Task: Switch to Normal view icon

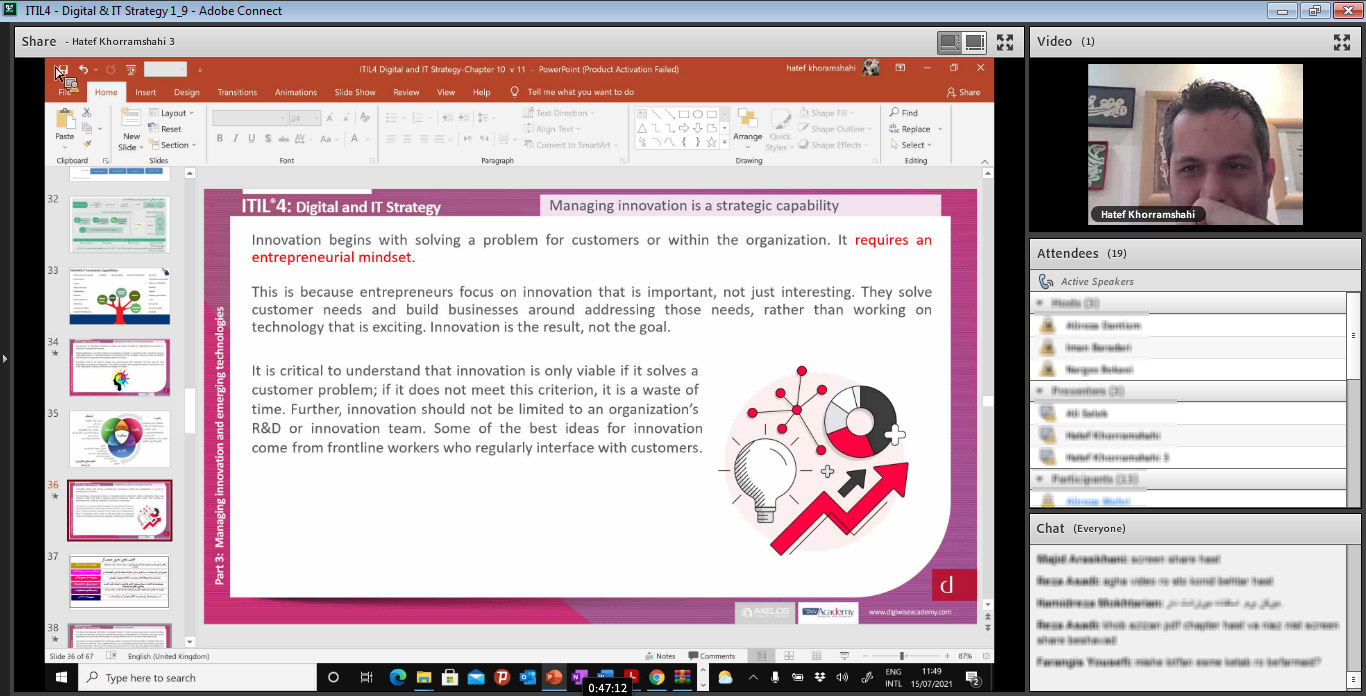Action: tap(762, 656)
